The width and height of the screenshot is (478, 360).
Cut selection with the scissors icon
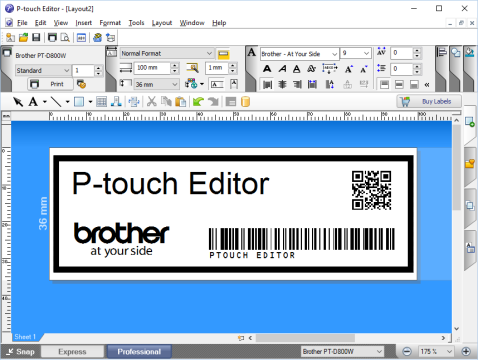[x=152, y=102]
